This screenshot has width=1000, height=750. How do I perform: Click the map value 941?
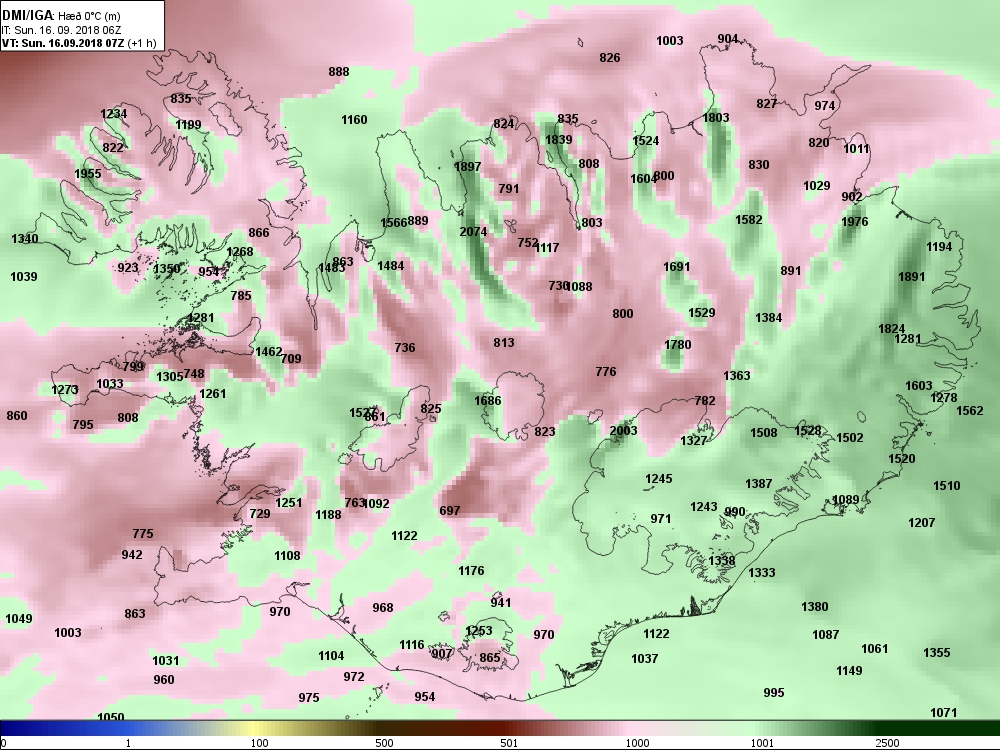[501, 603]
